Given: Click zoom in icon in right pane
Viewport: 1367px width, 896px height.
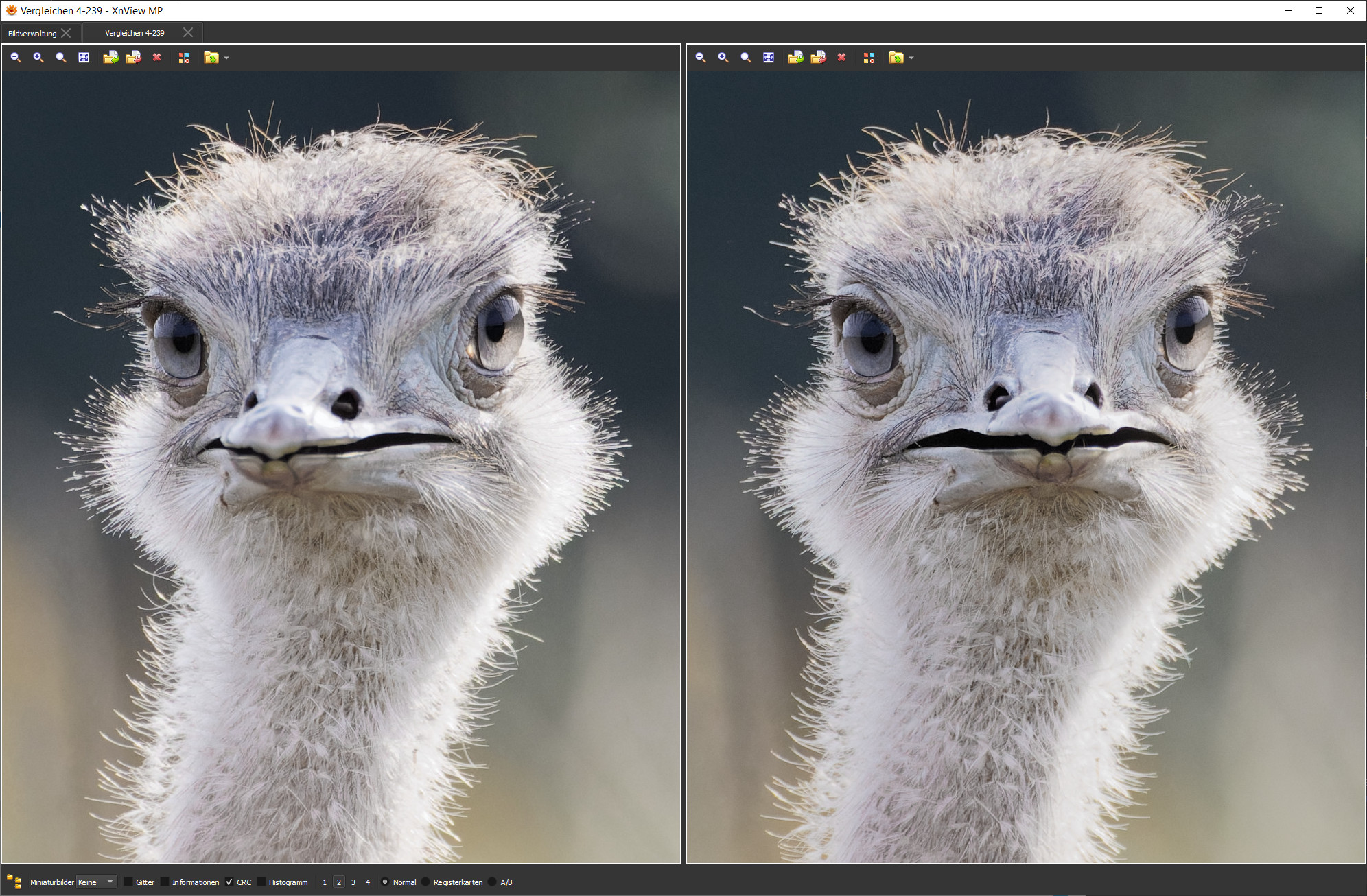Looking at the screenshot, I should pos(723,58).
